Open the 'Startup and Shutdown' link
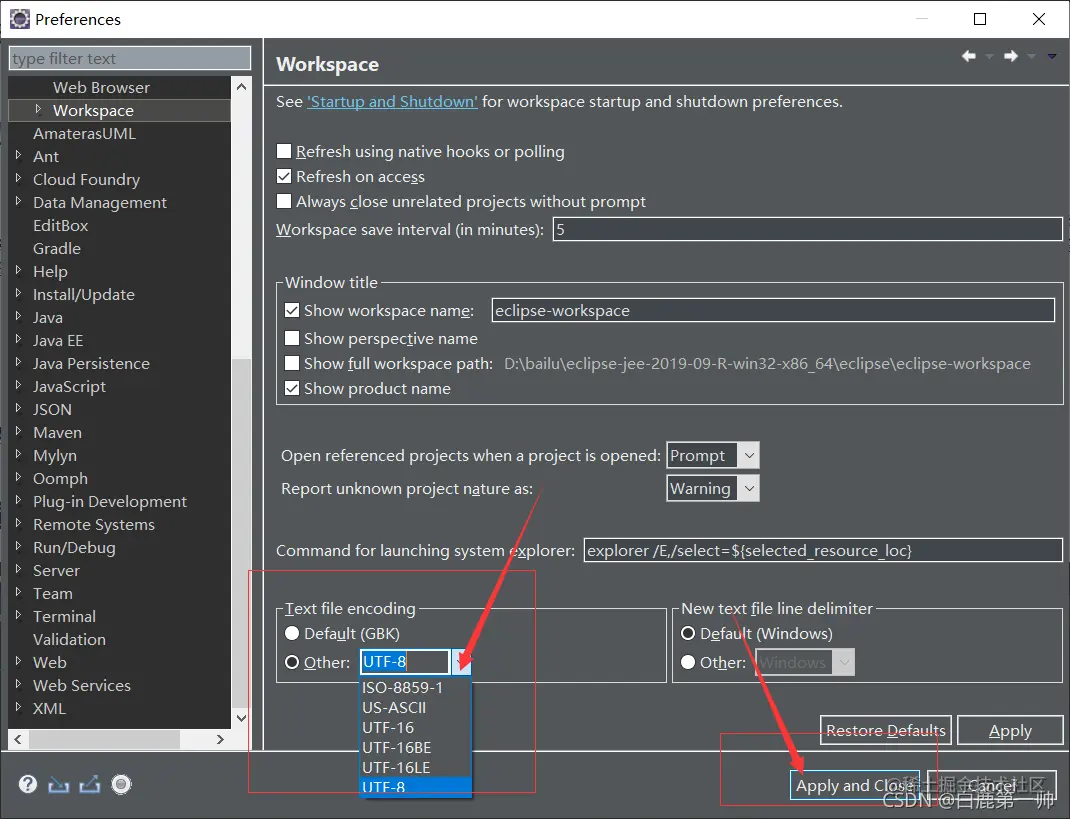 392,102
